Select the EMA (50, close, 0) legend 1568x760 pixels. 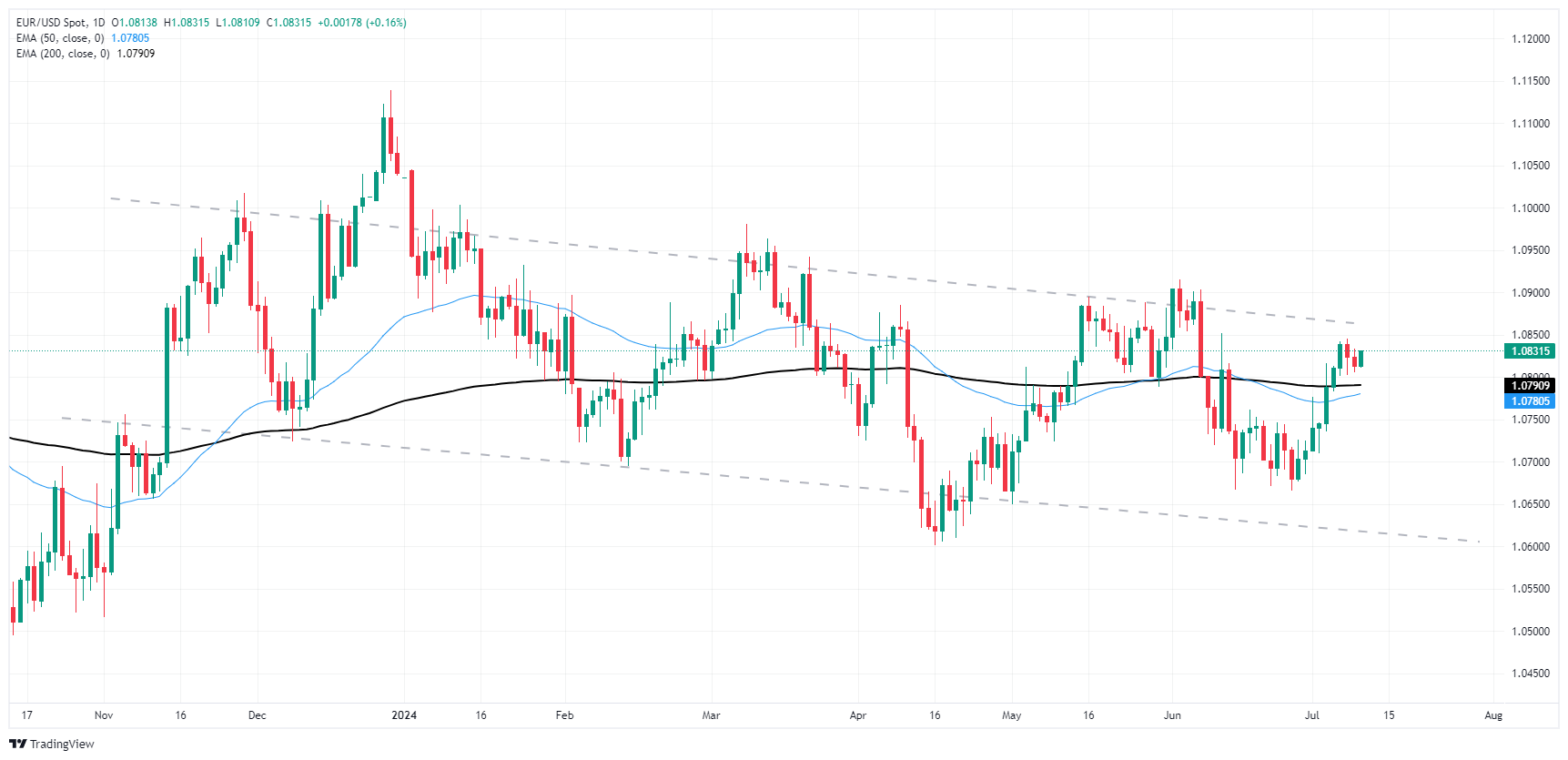(x=60, y=38)
